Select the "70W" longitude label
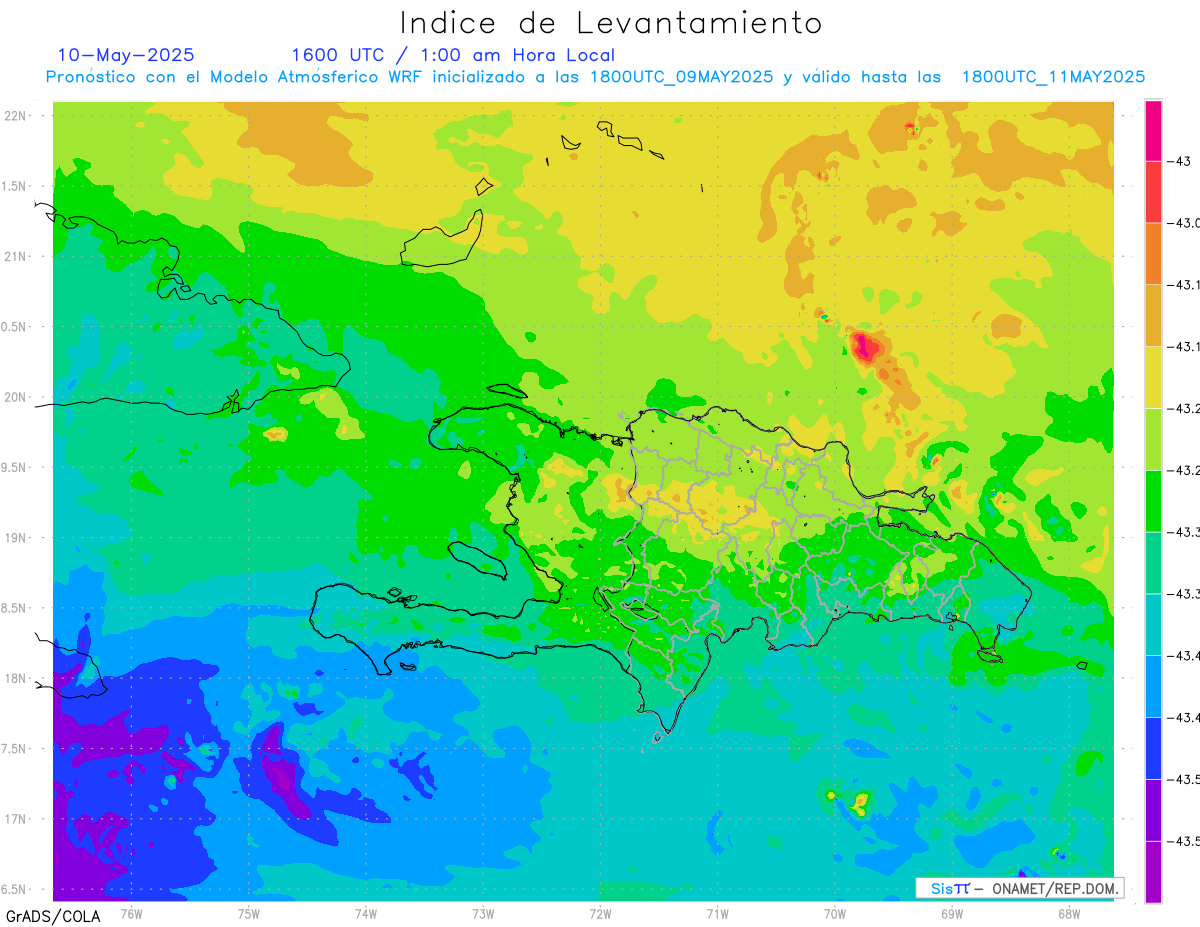This screenshot has width=1200, height=927. click(x=835, y=913)
